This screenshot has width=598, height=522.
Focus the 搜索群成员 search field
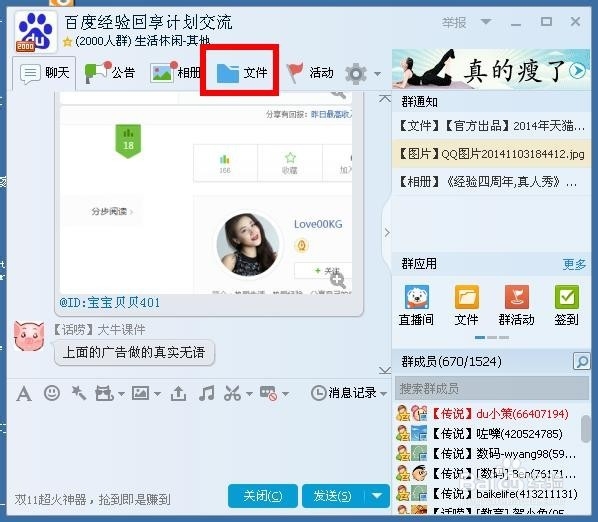pos(492,389)
